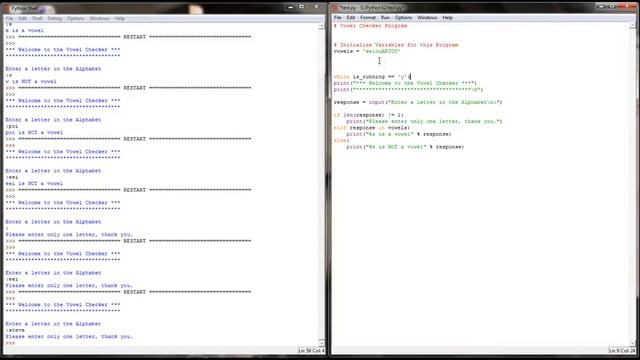Click 'e is a vowel' shell output
The image size is (640, 360).
click(24, 31)
